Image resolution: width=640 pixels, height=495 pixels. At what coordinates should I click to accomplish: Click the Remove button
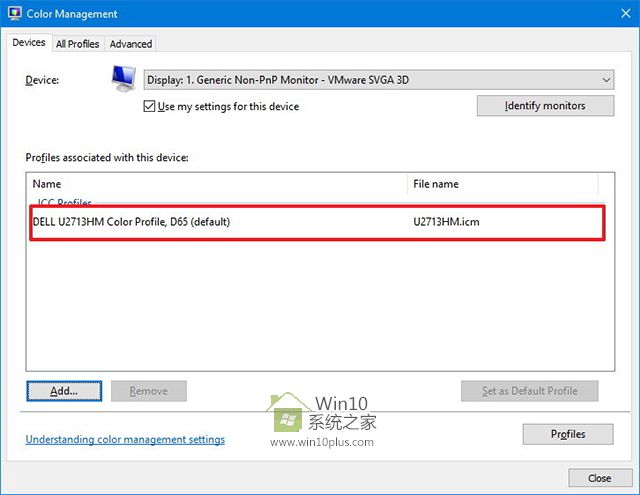point(149,391)
